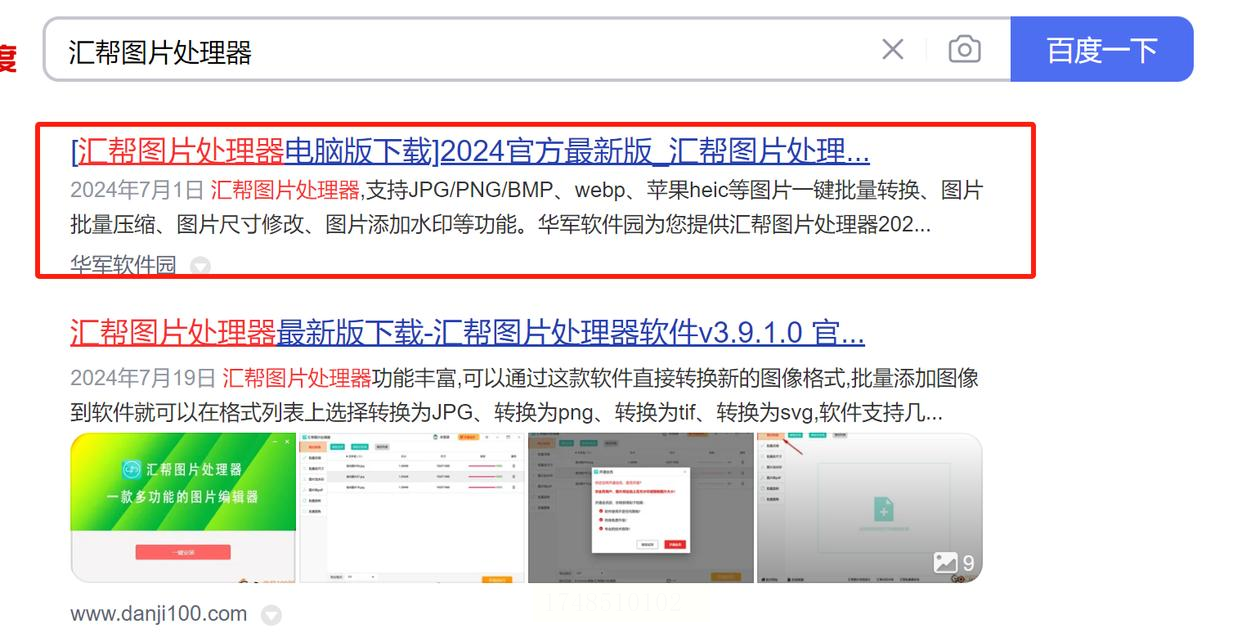Screen dimensions: 1242x642
Task: Click the 华军软件园 source label
Action: 123,265
